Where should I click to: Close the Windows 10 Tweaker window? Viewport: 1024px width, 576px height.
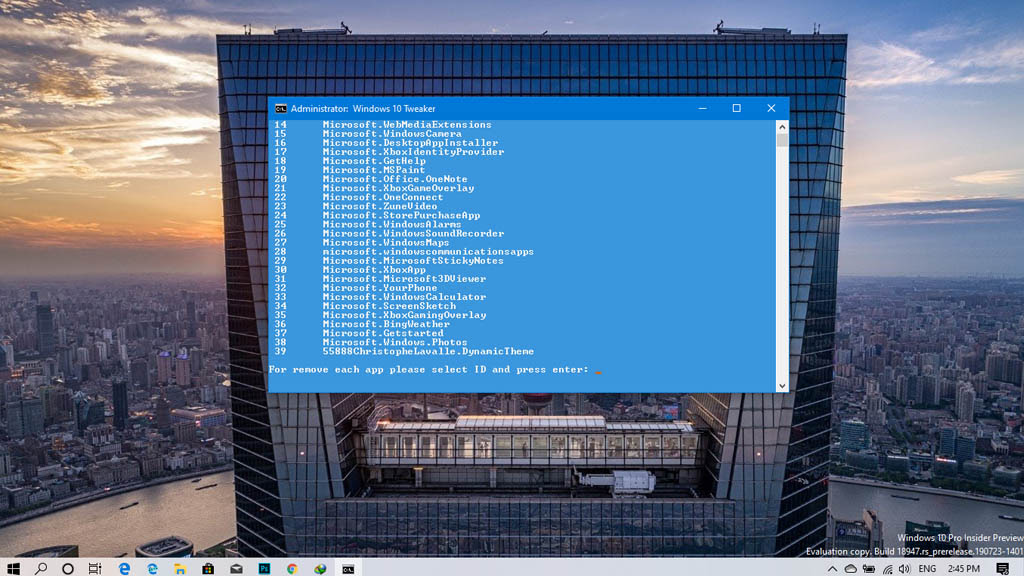pos(771,108)
